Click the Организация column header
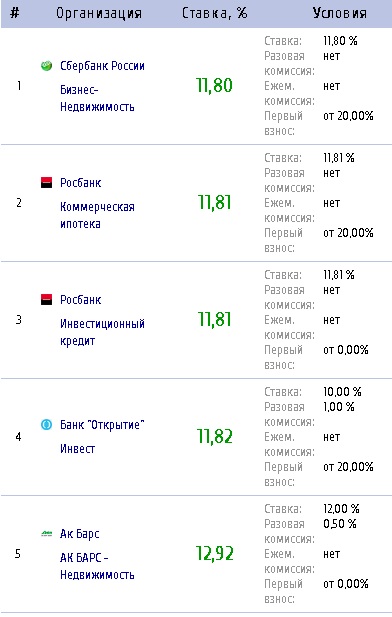 98,13
